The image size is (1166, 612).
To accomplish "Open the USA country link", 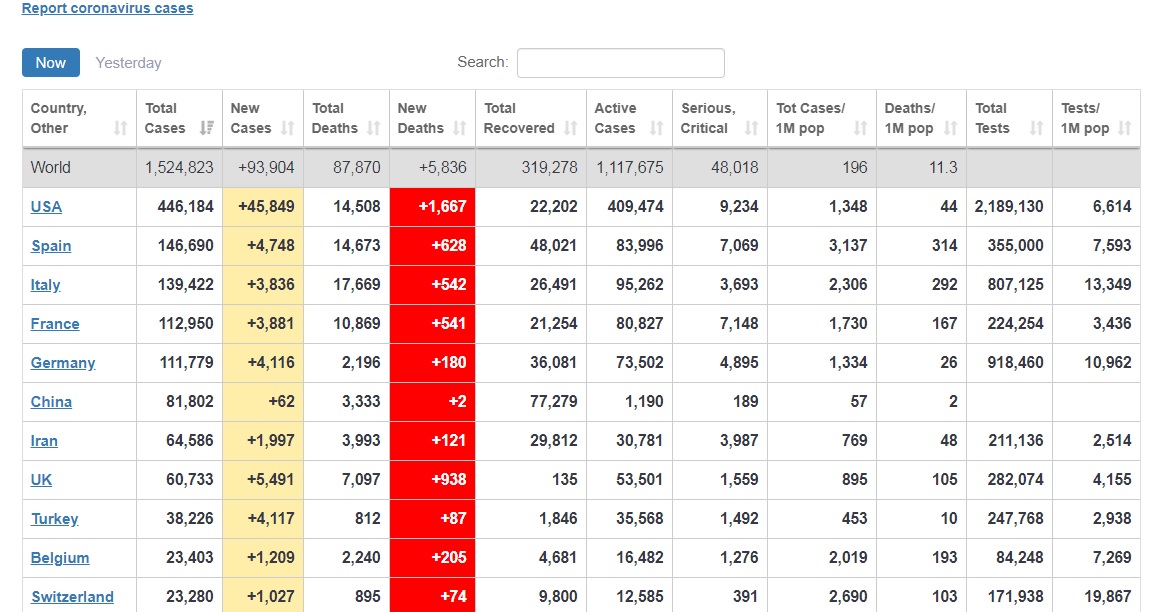I will pos(46,207).
